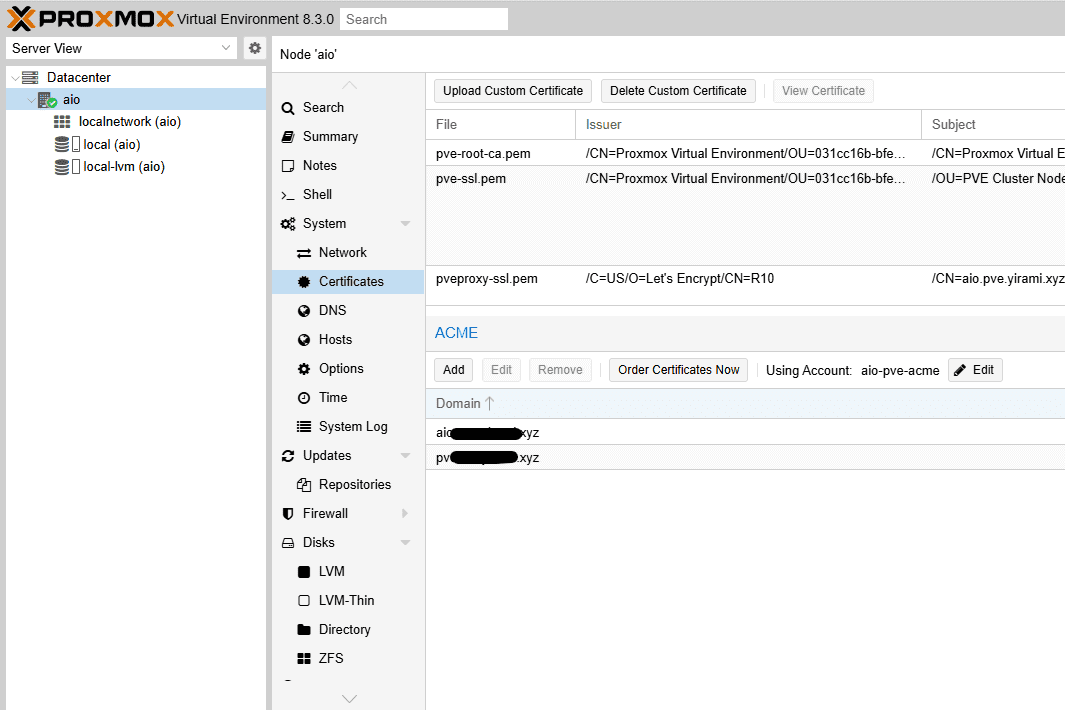The height and width of the screenshot is (710, 1065).
Task: Click the Repositories files icon
Action: tap(304, 484)
